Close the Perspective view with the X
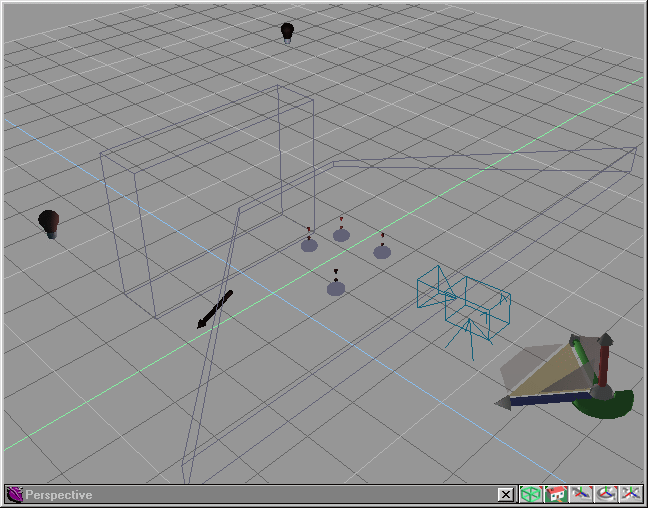 (x=505, y=494)
